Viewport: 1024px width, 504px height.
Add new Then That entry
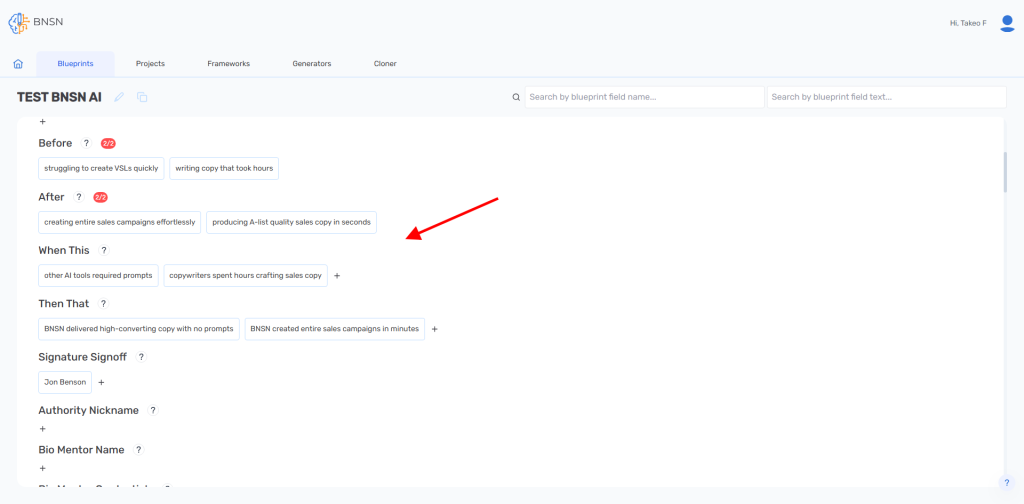(434, 329)
